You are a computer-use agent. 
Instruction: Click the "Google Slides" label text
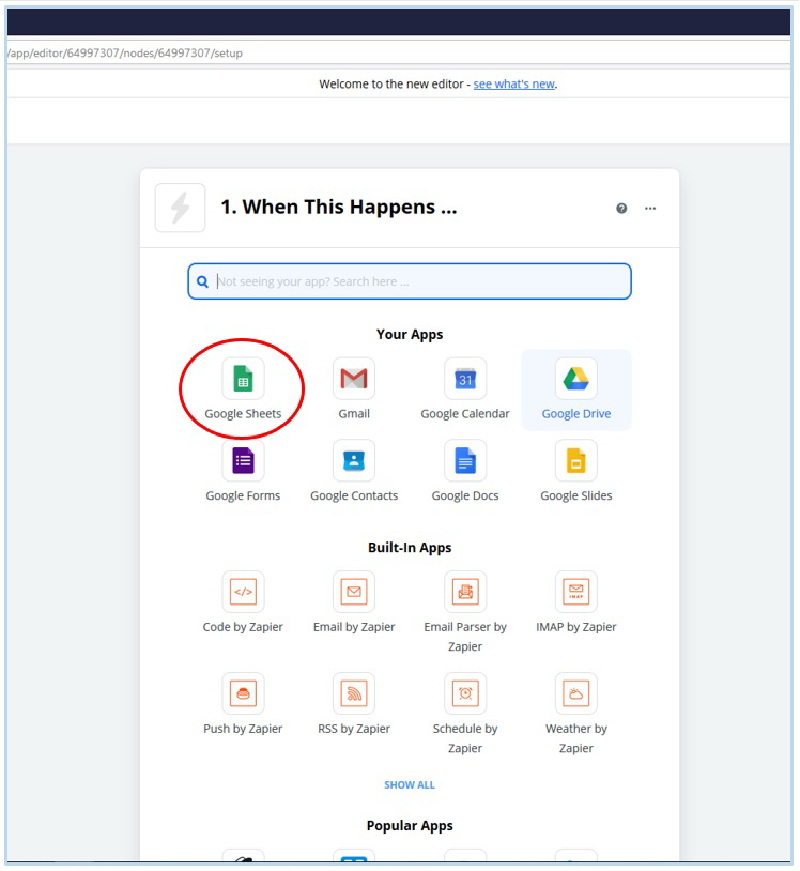click(x=576, y=495)
